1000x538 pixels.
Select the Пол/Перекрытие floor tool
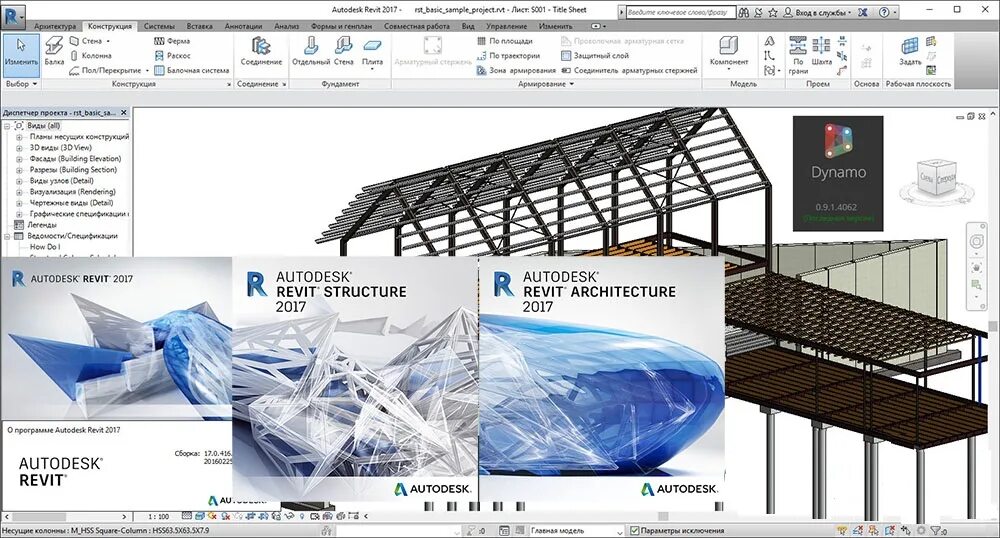coord(108,71)
